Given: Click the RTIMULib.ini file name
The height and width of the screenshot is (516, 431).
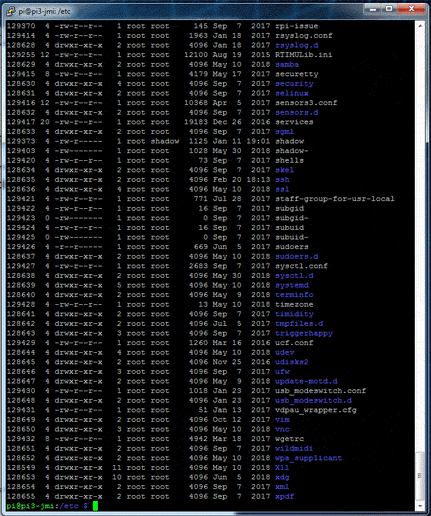Looking at the screenshot, I should pos(304,55).
